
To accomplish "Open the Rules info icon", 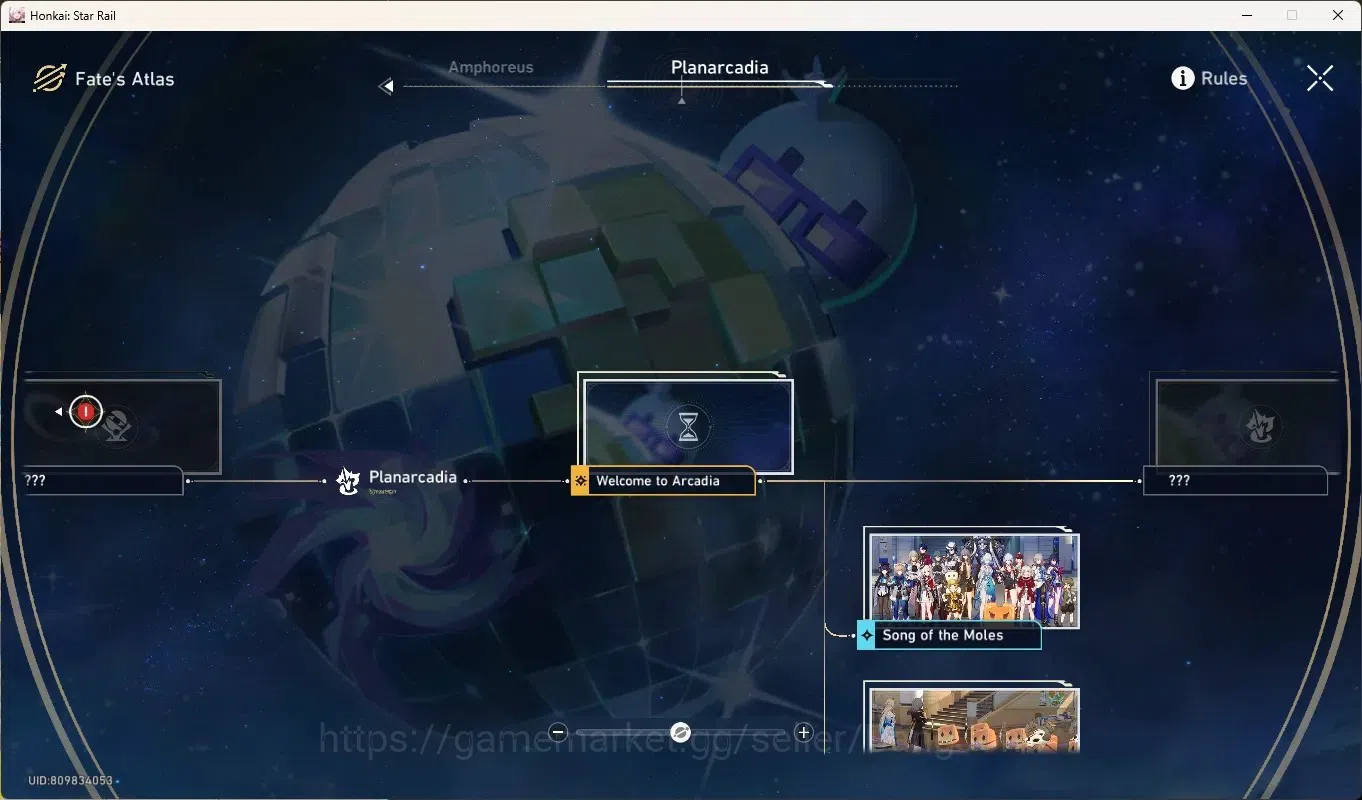I will 1183,78.
